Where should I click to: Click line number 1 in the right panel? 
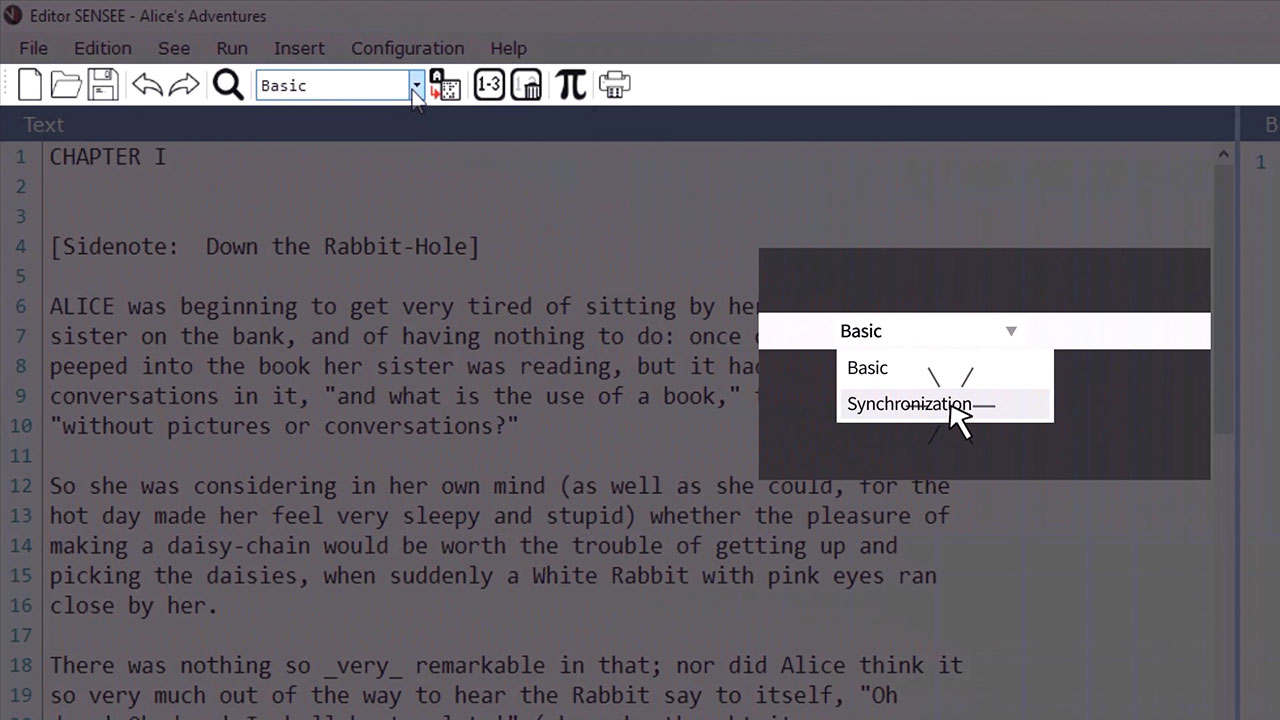point(1261,162)
